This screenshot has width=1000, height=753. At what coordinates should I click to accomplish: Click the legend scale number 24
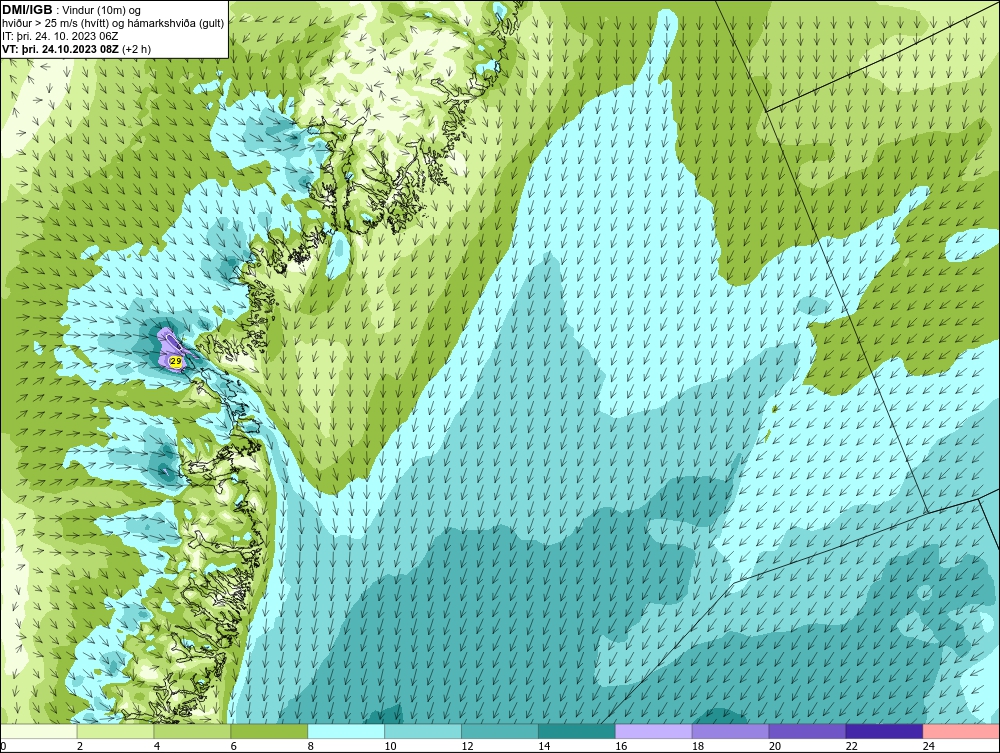click(929, 746)
